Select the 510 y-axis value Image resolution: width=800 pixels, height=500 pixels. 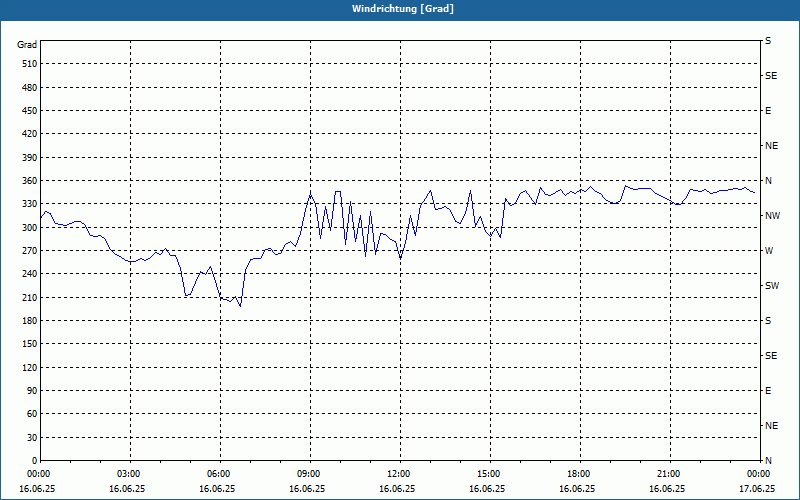point(30,64)
